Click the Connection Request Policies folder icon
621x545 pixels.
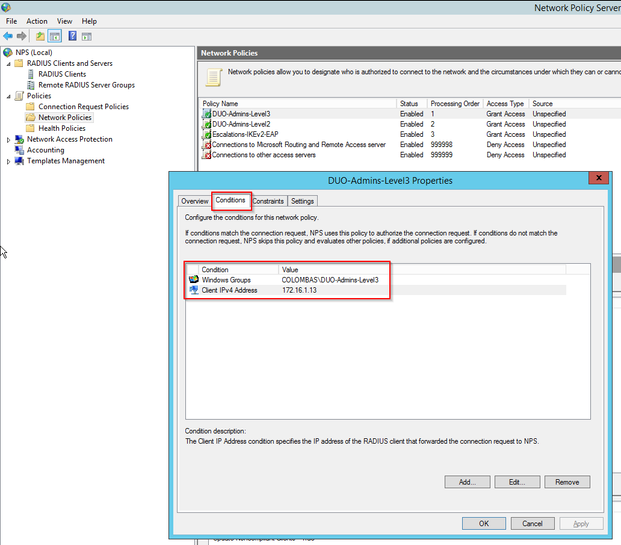click(x=30, y=107)
